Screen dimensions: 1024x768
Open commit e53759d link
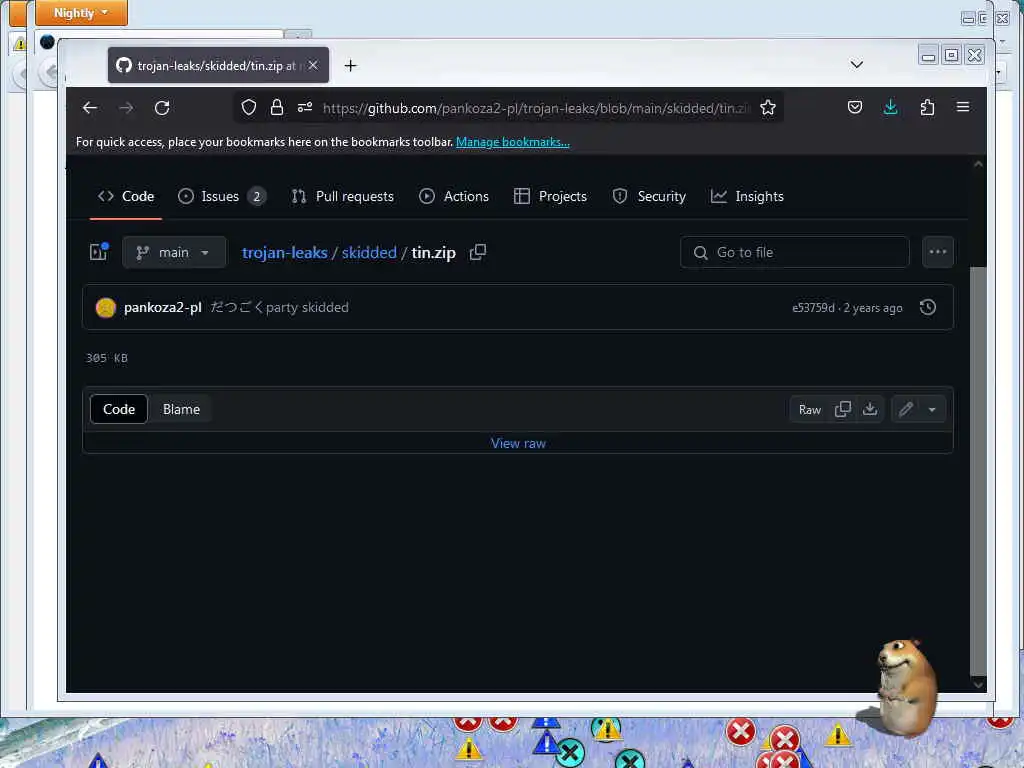(x=813, y=308)
